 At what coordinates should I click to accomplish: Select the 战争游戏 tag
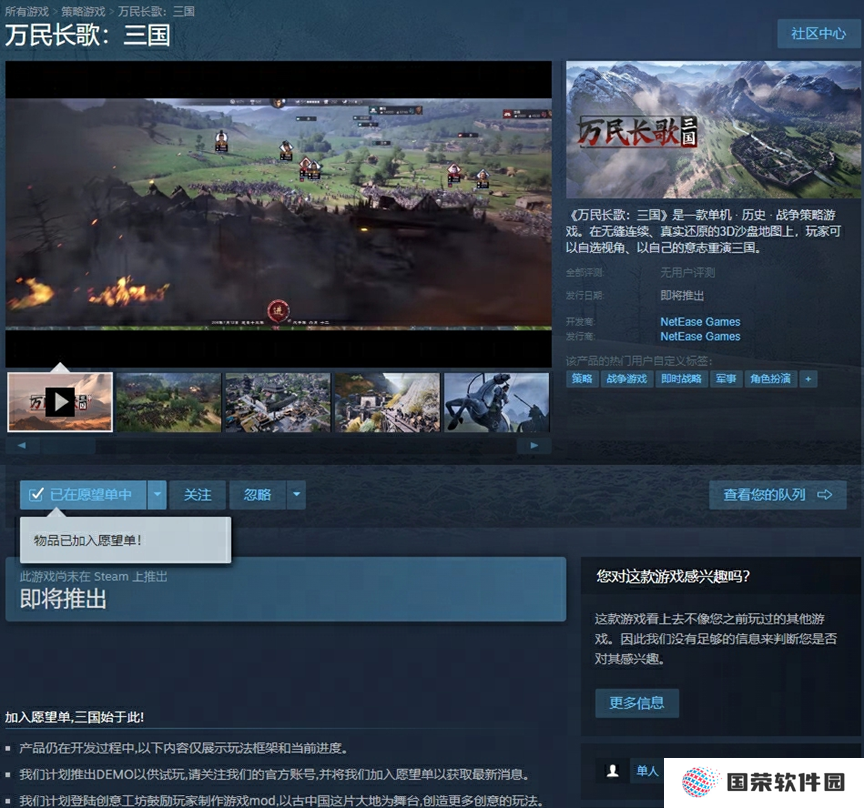[x=627, y=379]
